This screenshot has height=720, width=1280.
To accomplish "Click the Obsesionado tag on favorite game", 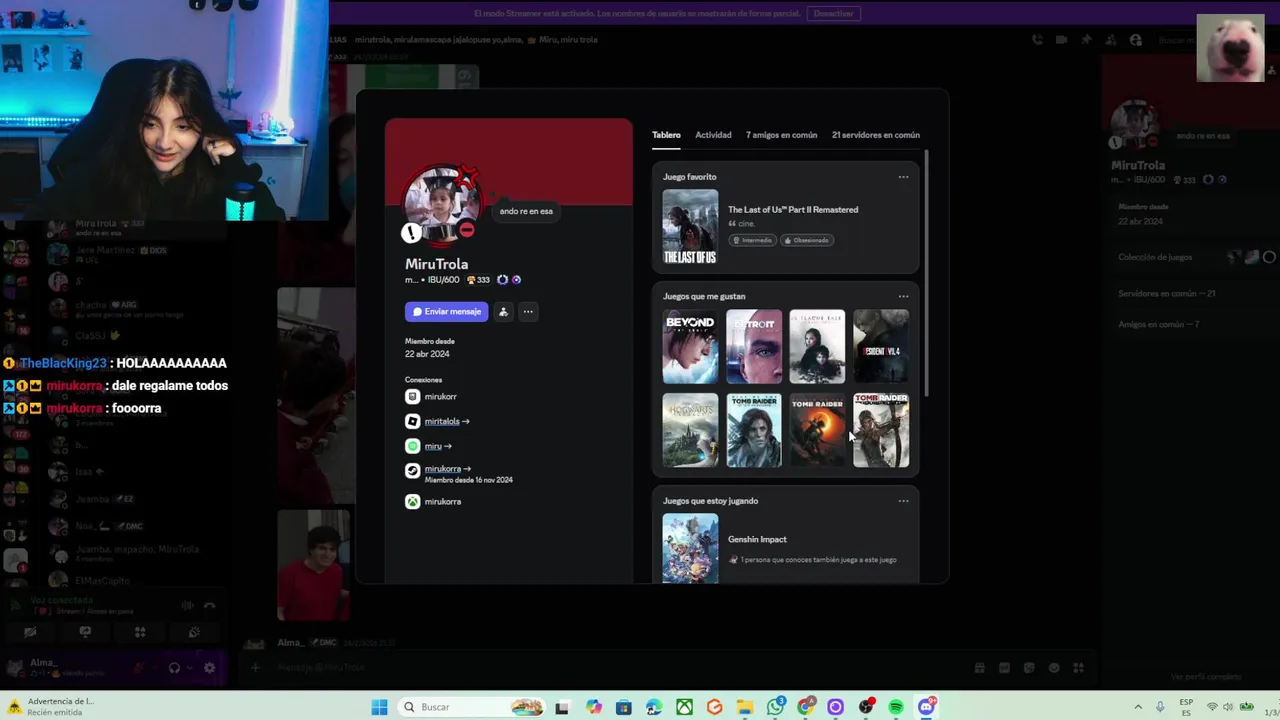I will point(806,240).
